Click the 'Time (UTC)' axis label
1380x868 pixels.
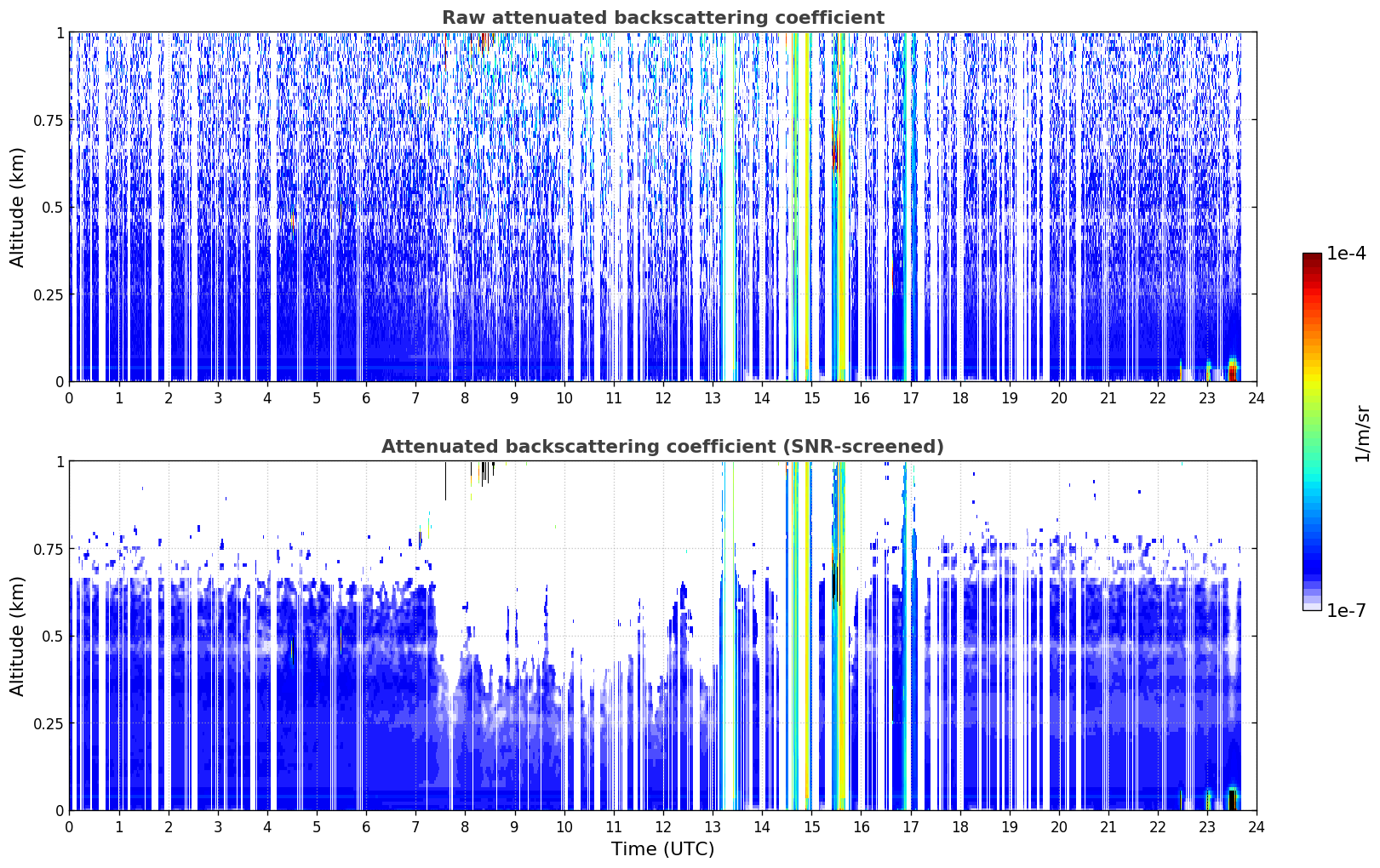(662, 849)
